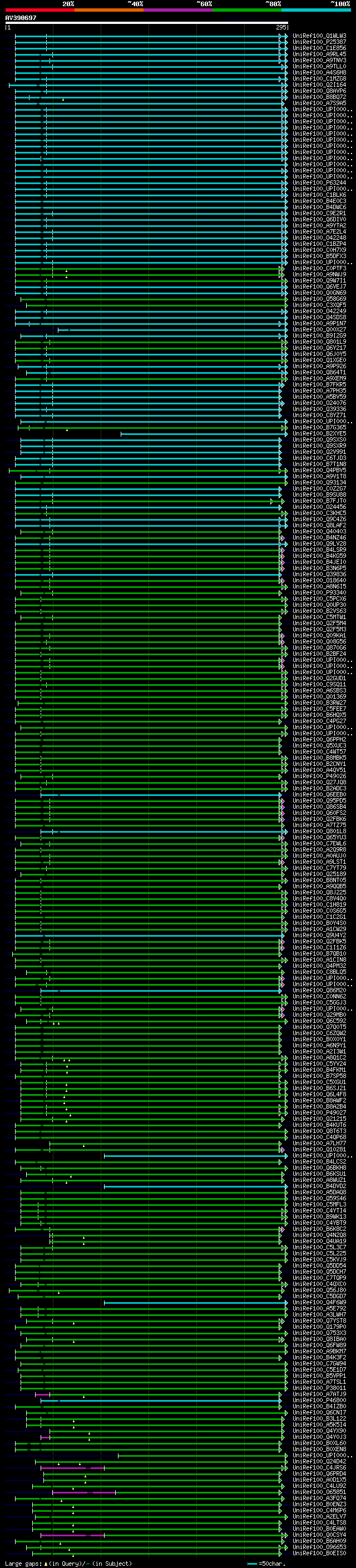Select the UniRef100_Q24D42 label

(319, 1461)
